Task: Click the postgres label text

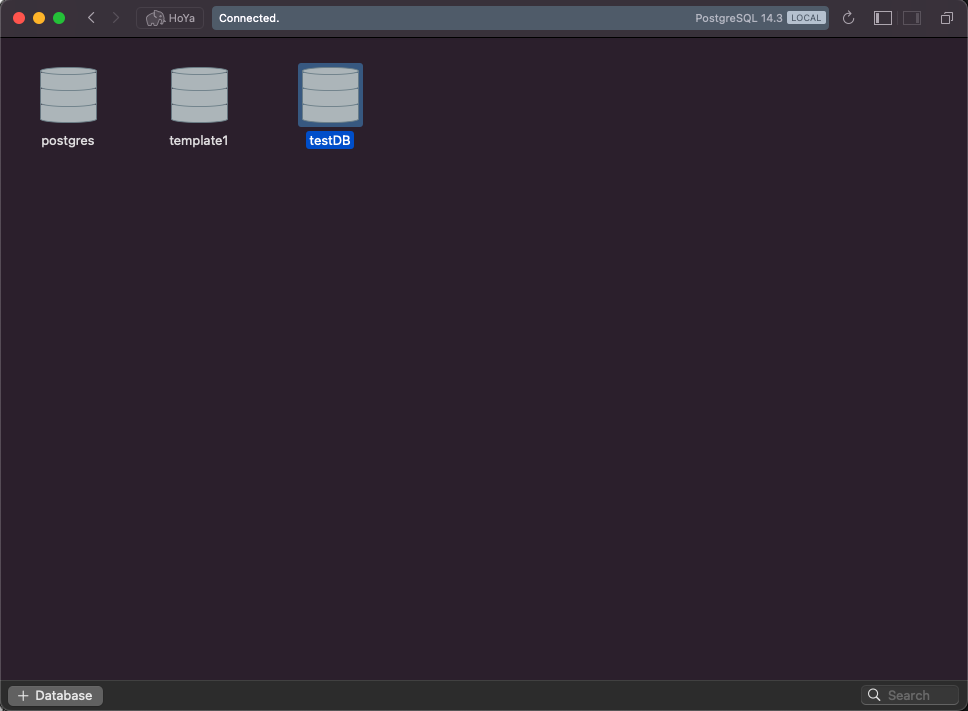Action: coord(68,141)
